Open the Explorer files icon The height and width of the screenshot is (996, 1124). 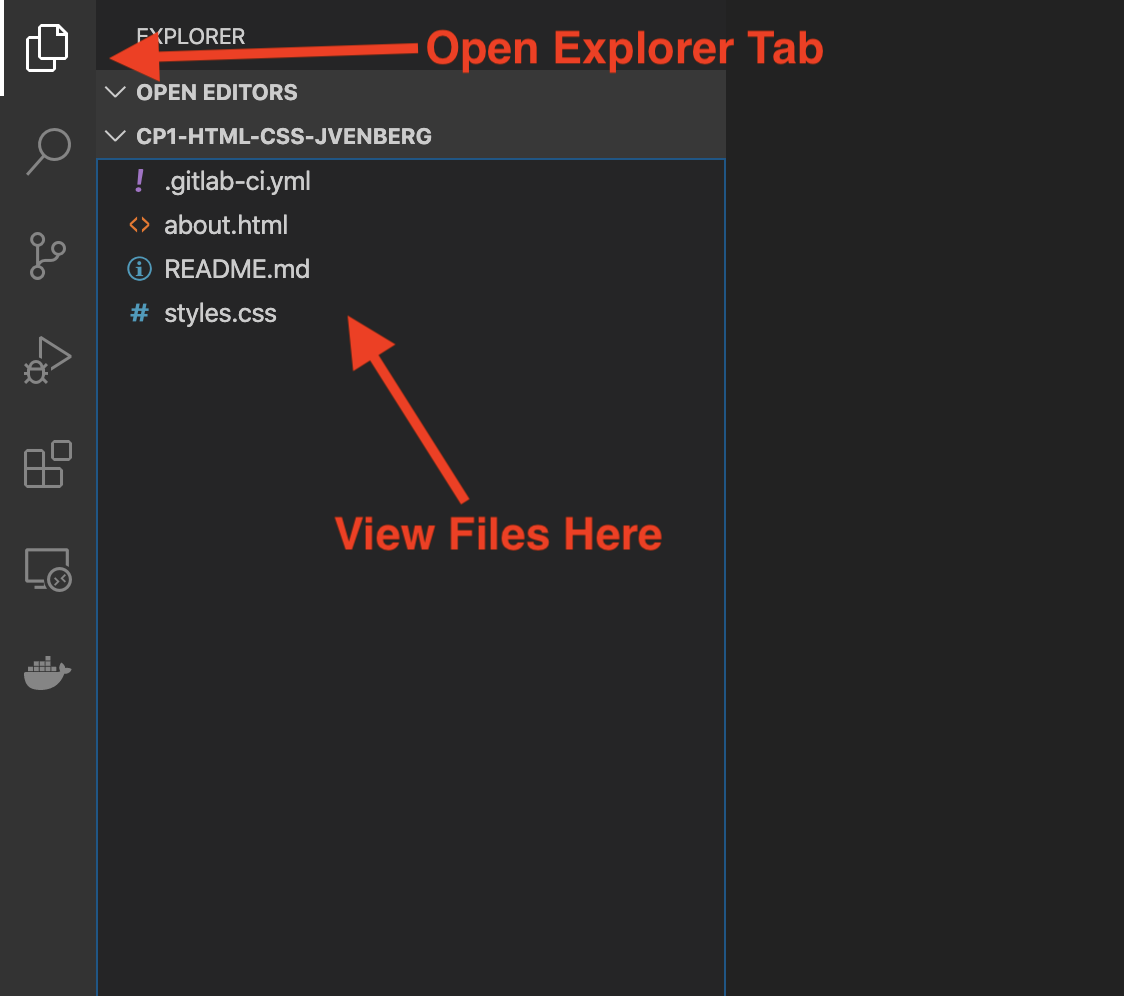(47, 48)
